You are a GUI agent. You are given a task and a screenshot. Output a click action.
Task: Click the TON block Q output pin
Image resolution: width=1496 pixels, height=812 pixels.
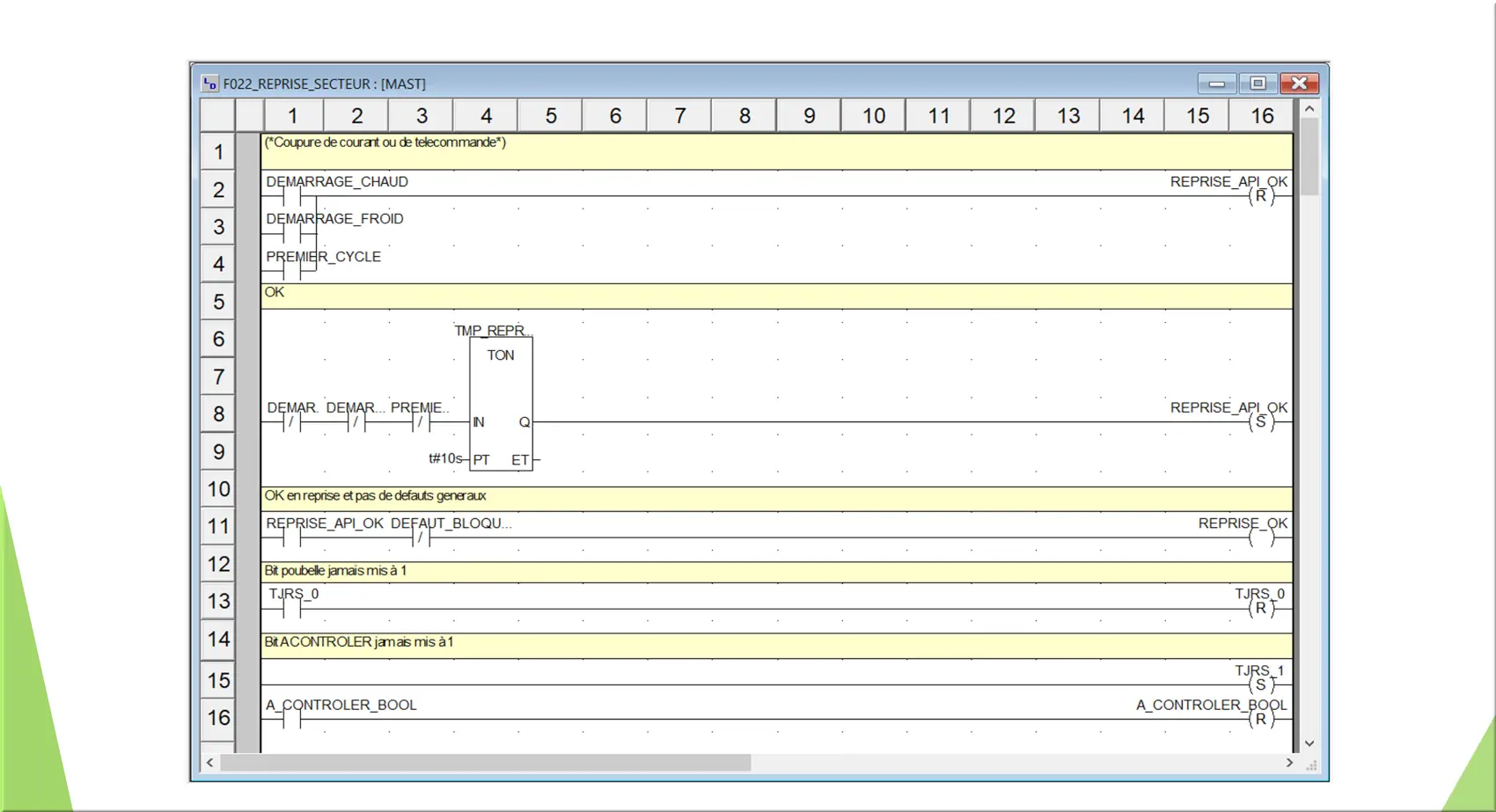(524, 422)
